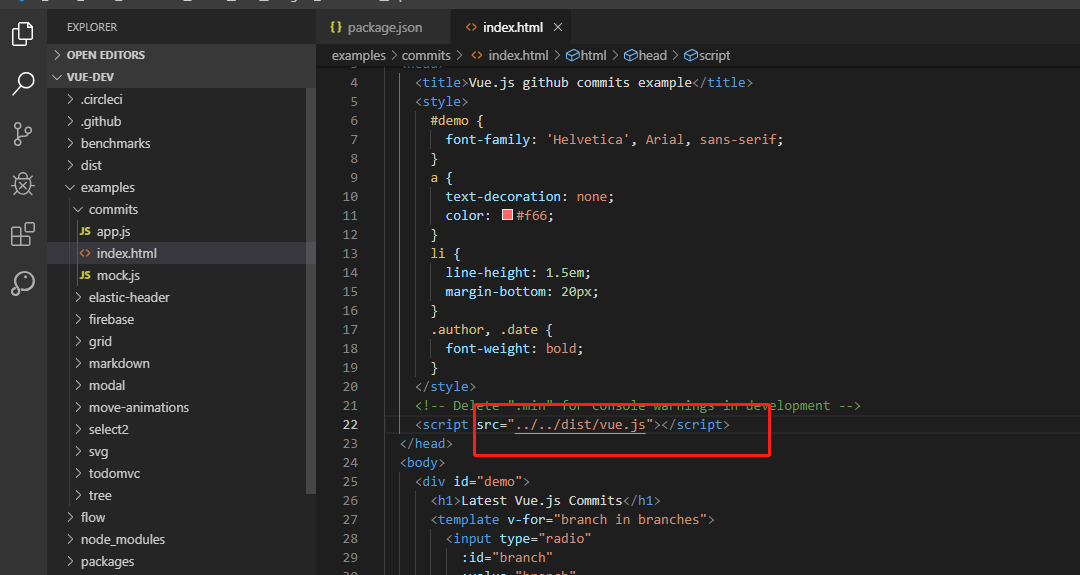The width and height of the screenshot is (1080, 575).
Task: Click the v-for attribute on line 27
Action: (607, 520)
